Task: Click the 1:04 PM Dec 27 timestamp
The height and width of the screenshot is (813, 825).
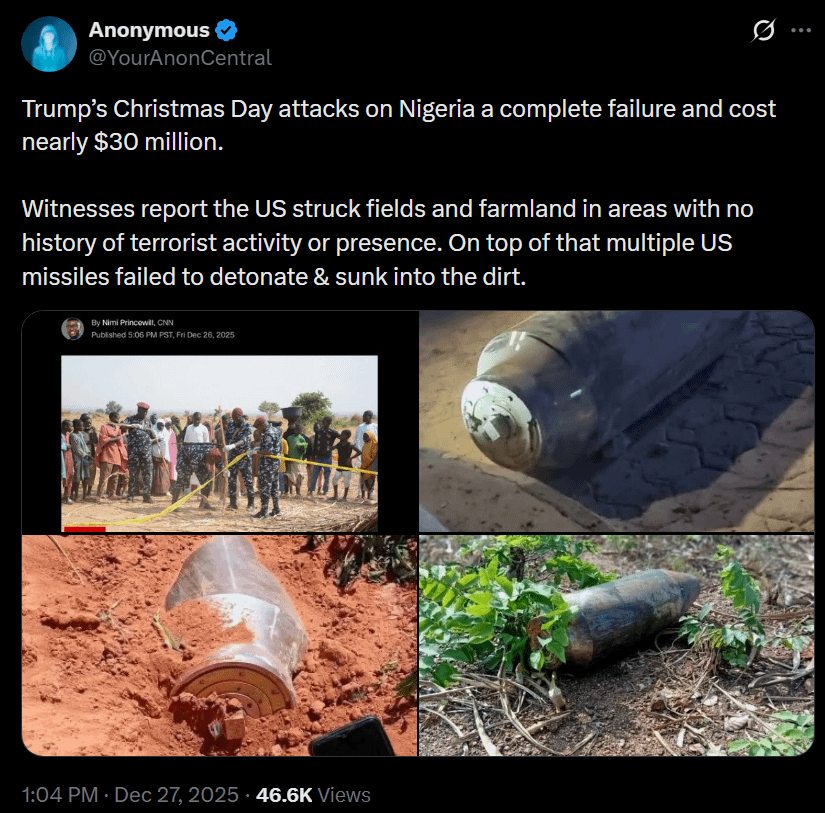Action: pyautogui.click(x=130, y=795)
